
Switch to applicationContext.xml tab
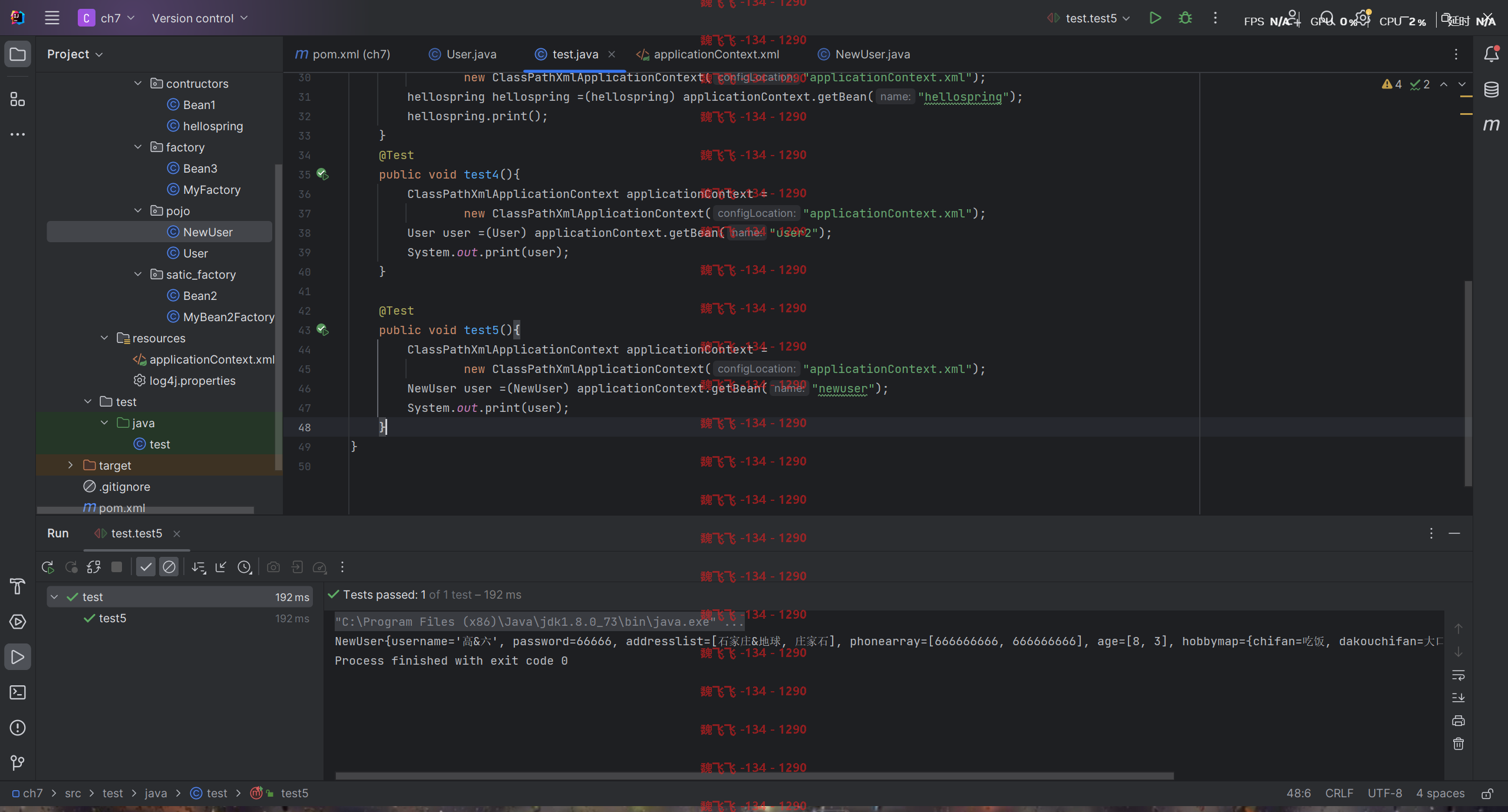708,54
